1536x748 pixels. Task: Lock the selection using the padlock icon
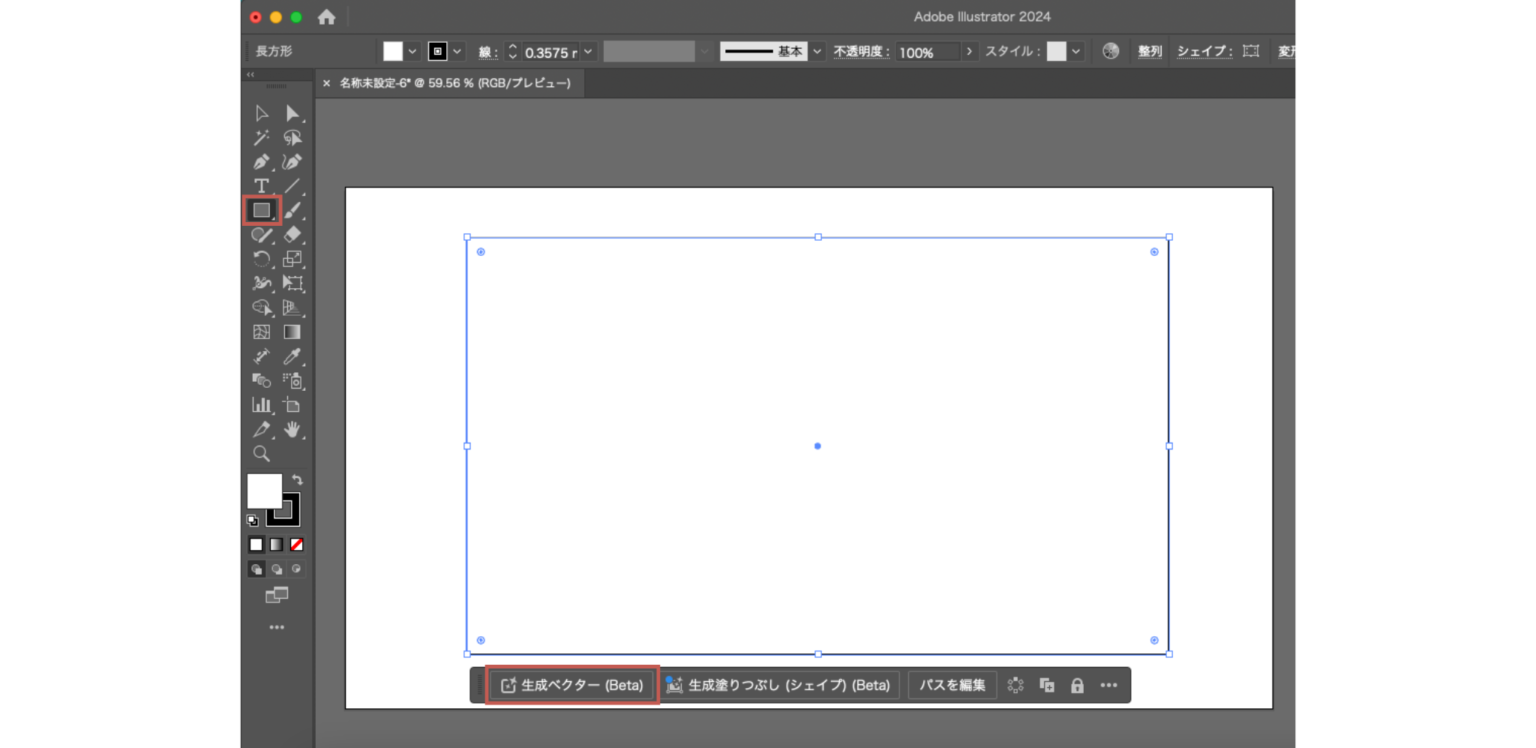click(x=1077, y=685)
